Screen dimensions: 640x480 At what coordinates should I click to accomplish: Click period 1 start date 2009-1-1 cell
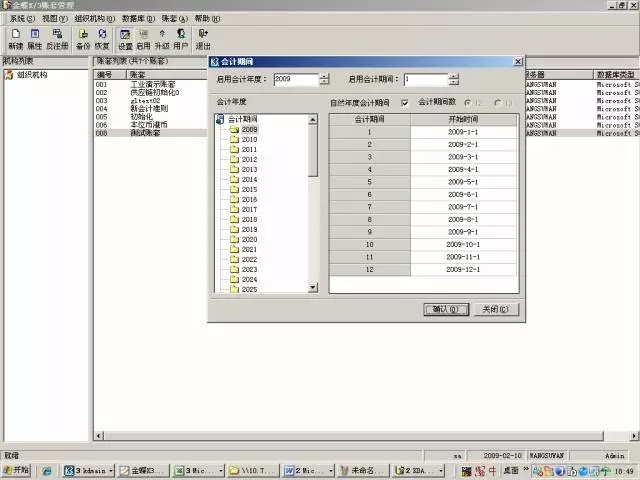[x=463, y=132]
